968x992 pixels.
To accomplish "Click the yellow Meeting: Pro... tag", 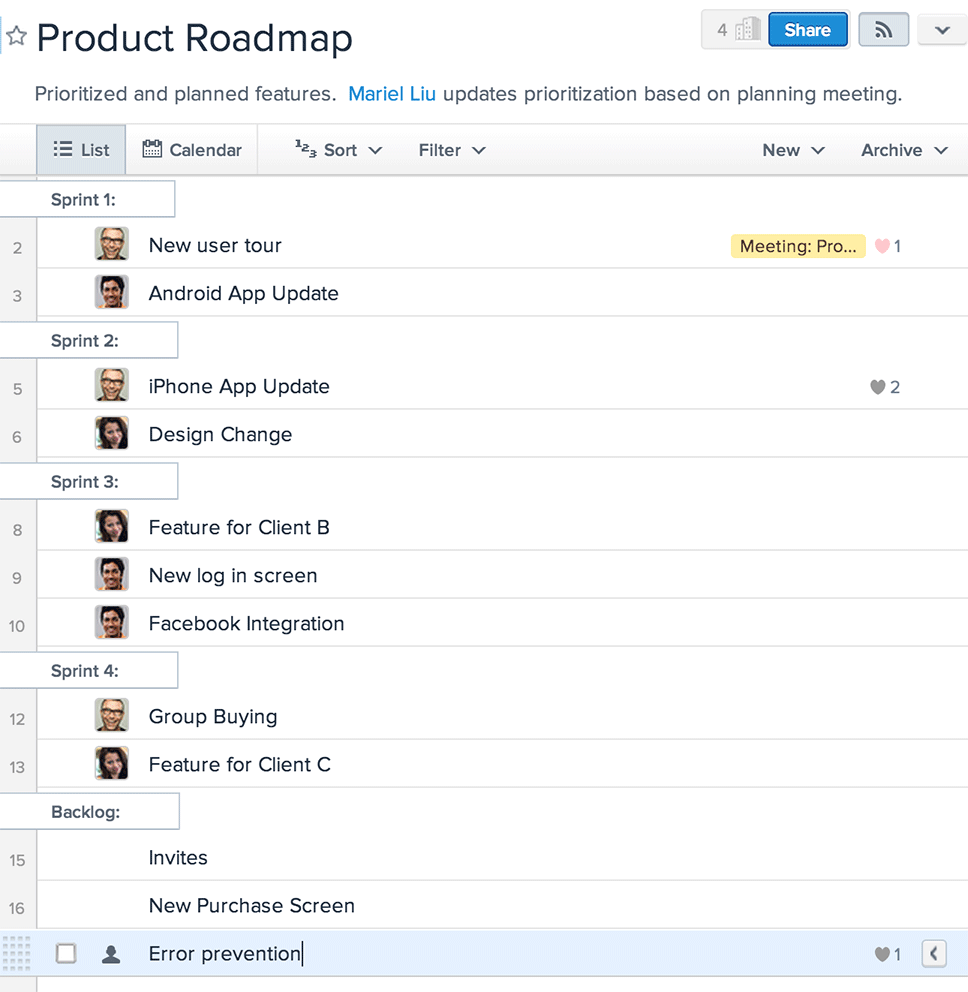I will click(x=798, y=246).
